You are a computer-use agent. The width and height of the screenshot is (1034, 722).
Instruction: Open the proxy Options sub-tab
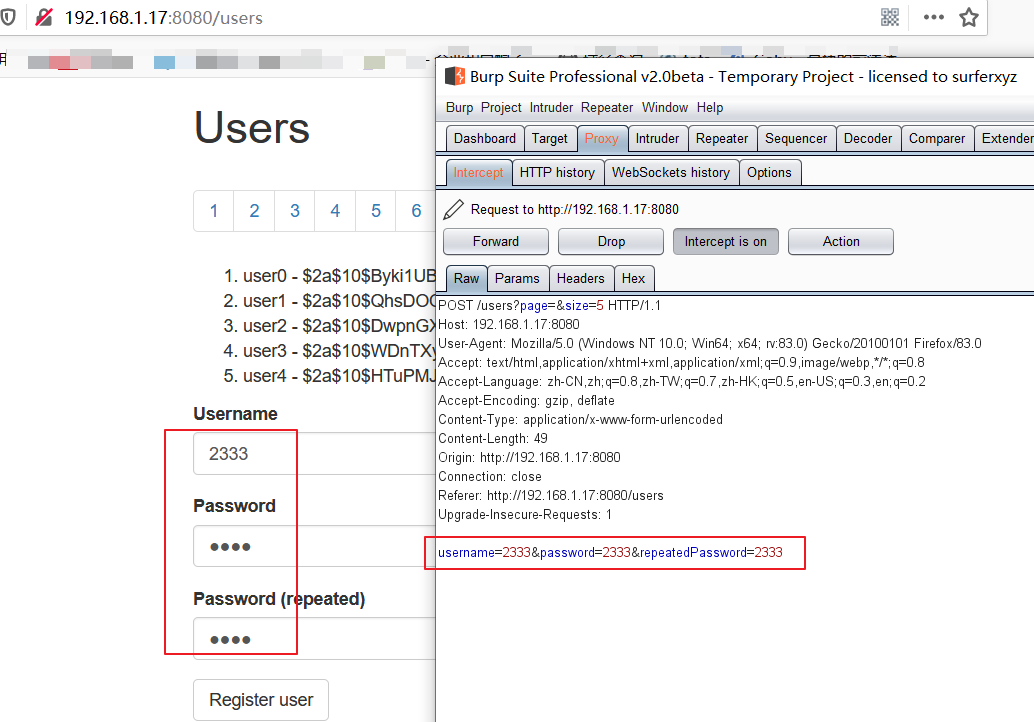769,173
